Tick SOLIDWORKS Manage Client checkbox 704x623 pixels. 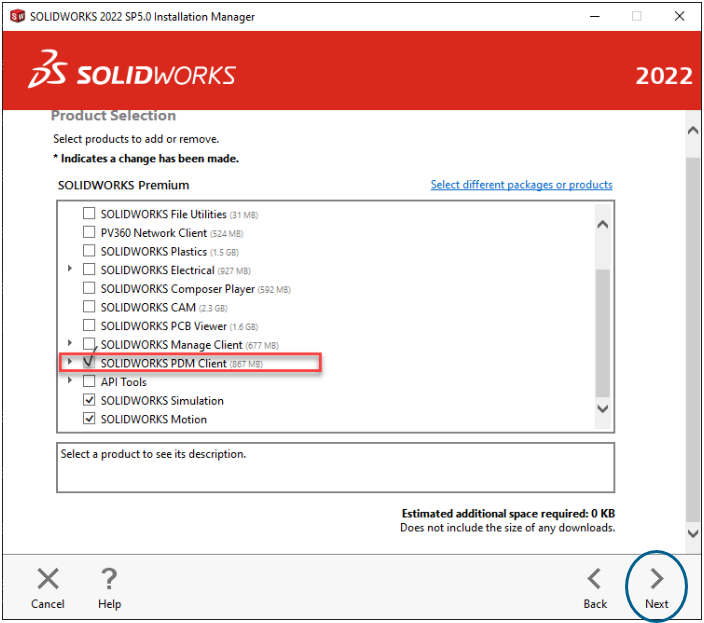(89, 344)
